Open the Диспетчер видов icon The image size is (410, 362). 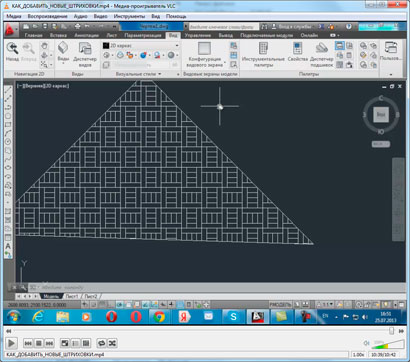pyautogui.click(x=85, y=55)
